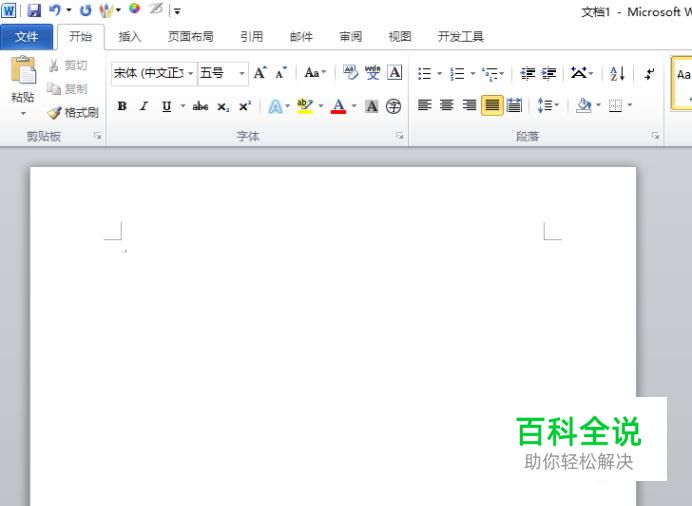Click the Text Effects icon
The width and height of the screenshot is (692, 506).
coord(275,106)
